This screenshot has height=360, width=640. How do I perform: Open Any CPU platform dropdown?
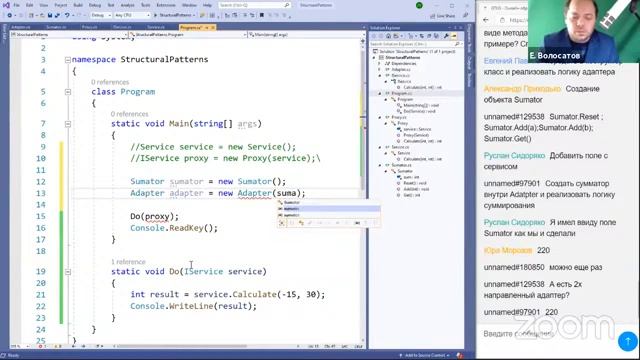point(132,15)
